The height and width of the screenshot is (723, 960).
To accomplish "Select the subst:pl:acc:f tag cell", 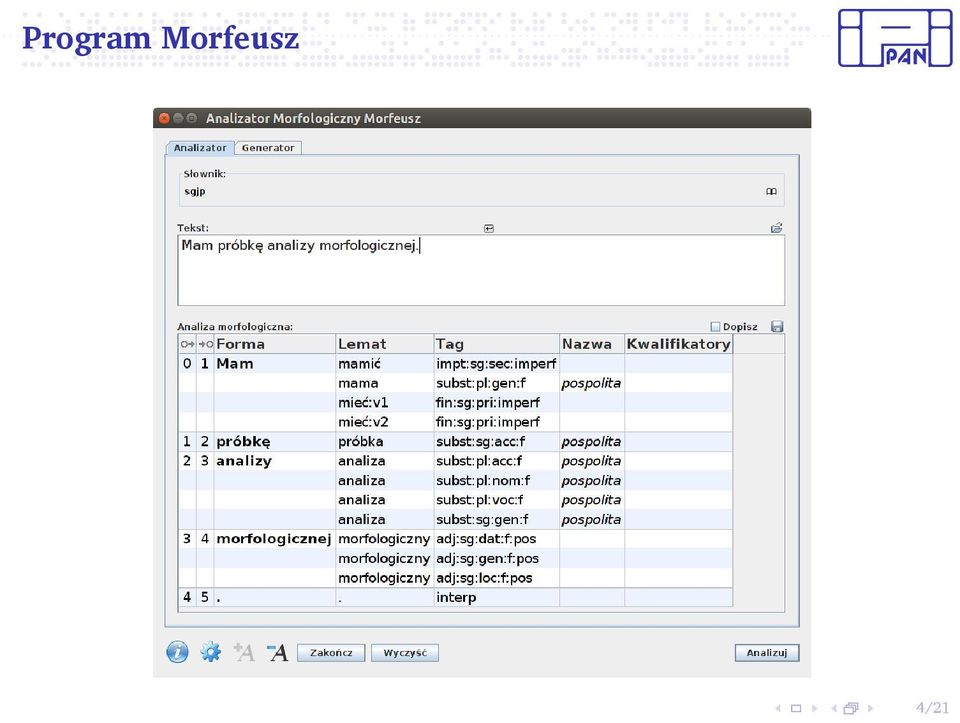I will click(x=497, y=461).
